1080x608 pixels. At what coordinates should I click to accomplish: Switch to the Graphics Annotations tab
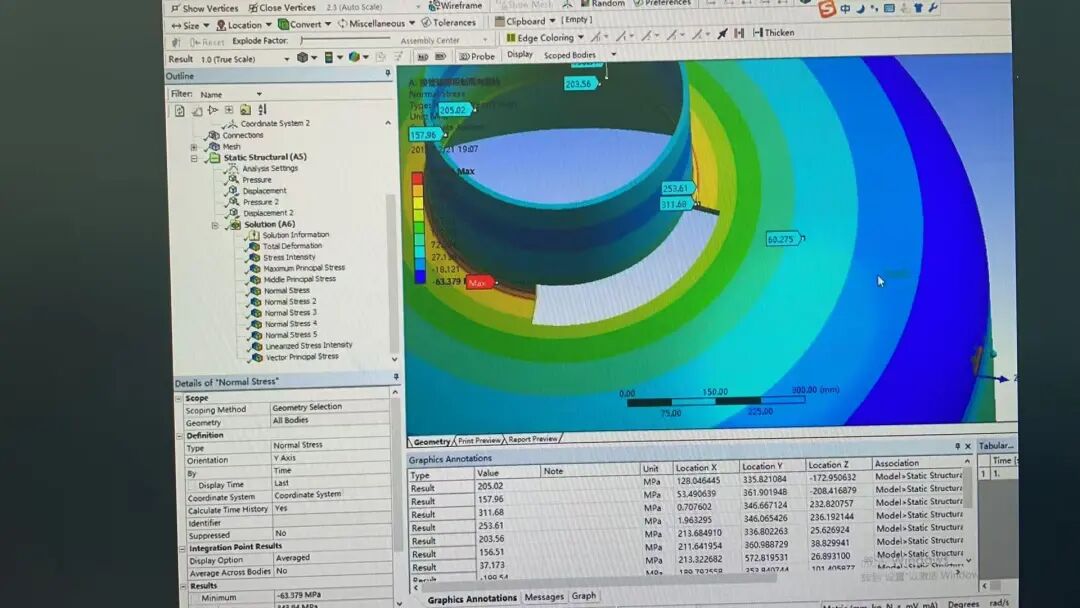(472, 599)
